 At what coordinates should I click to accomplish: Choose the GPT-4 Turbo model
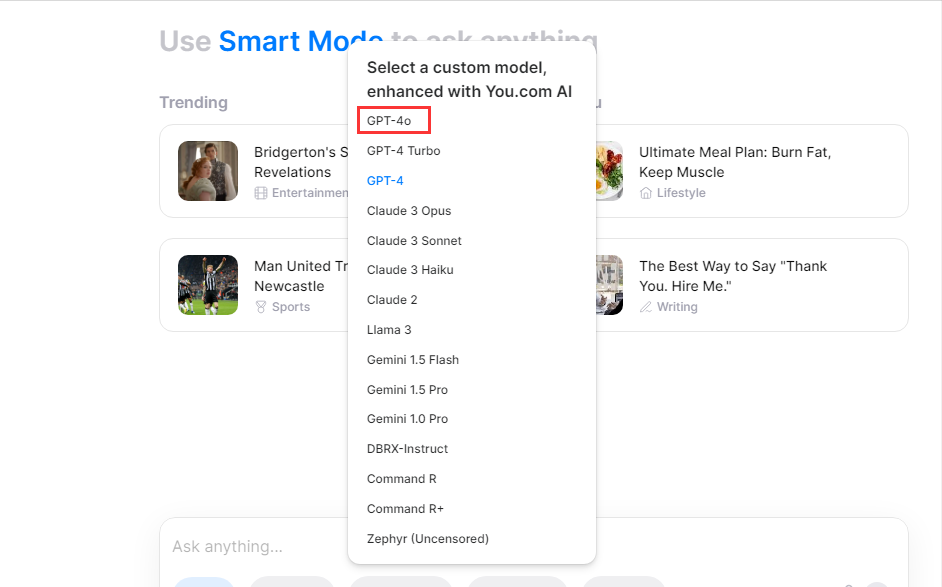[403, 151]
